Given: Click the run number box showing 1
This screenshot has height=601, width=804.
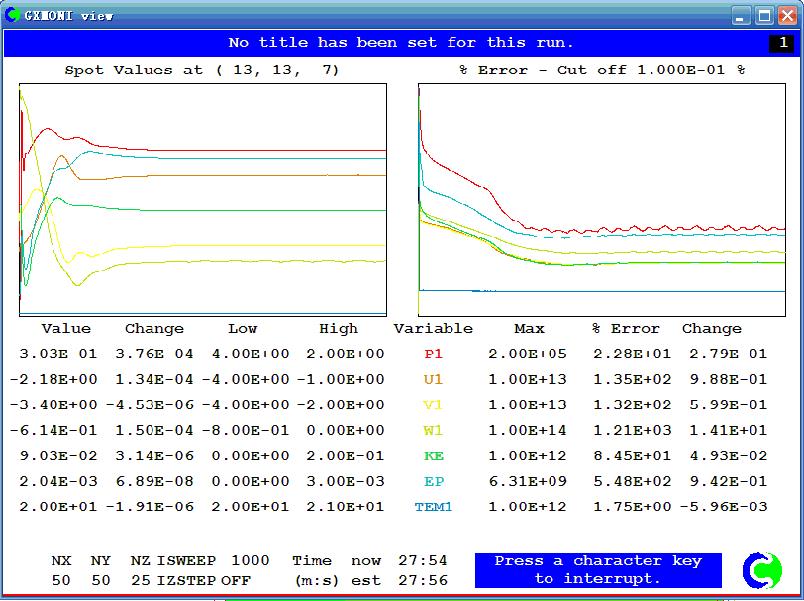Looking at the screenshot, I should click(782, 43).
